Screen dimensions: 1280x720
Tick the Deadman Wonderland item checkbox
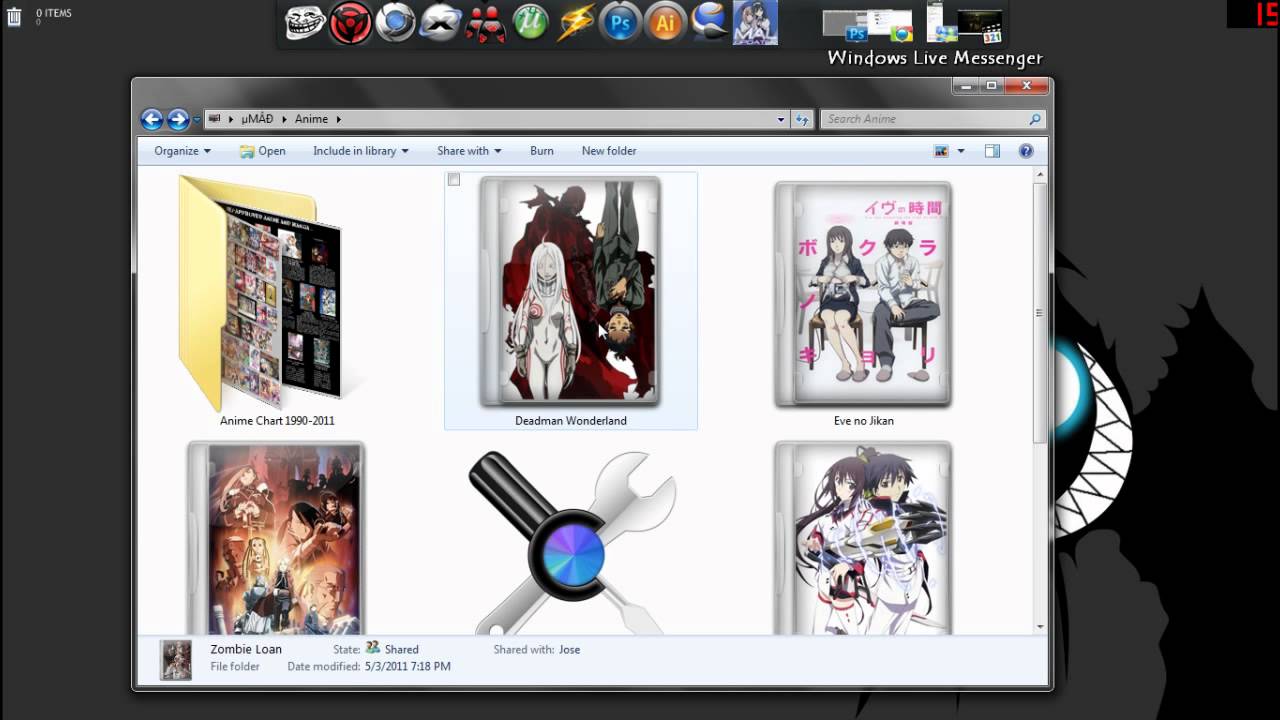pyautogui.click(x=454, y=180)
